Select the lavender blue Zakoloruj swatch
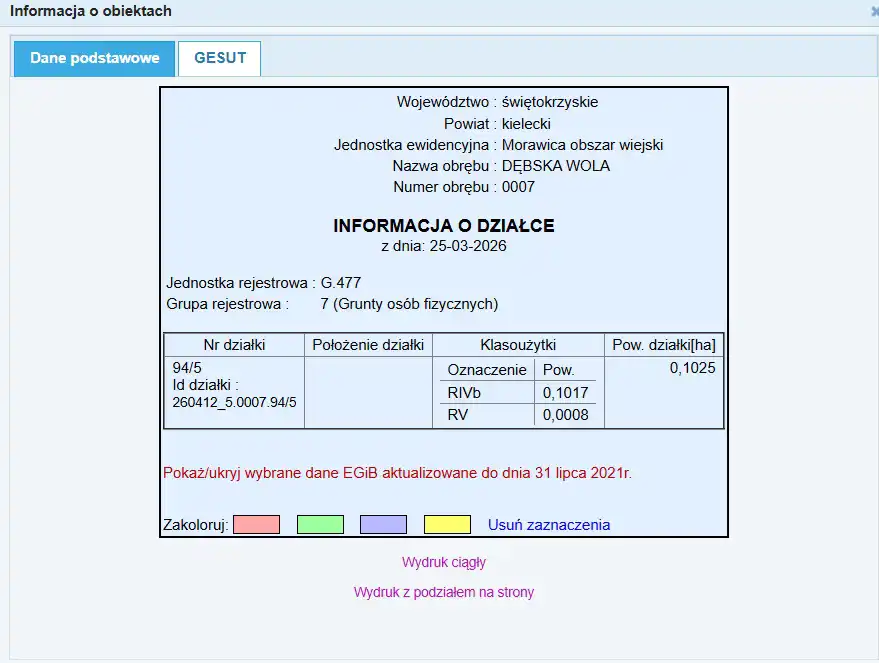The image size is (879, 663). 383,525
